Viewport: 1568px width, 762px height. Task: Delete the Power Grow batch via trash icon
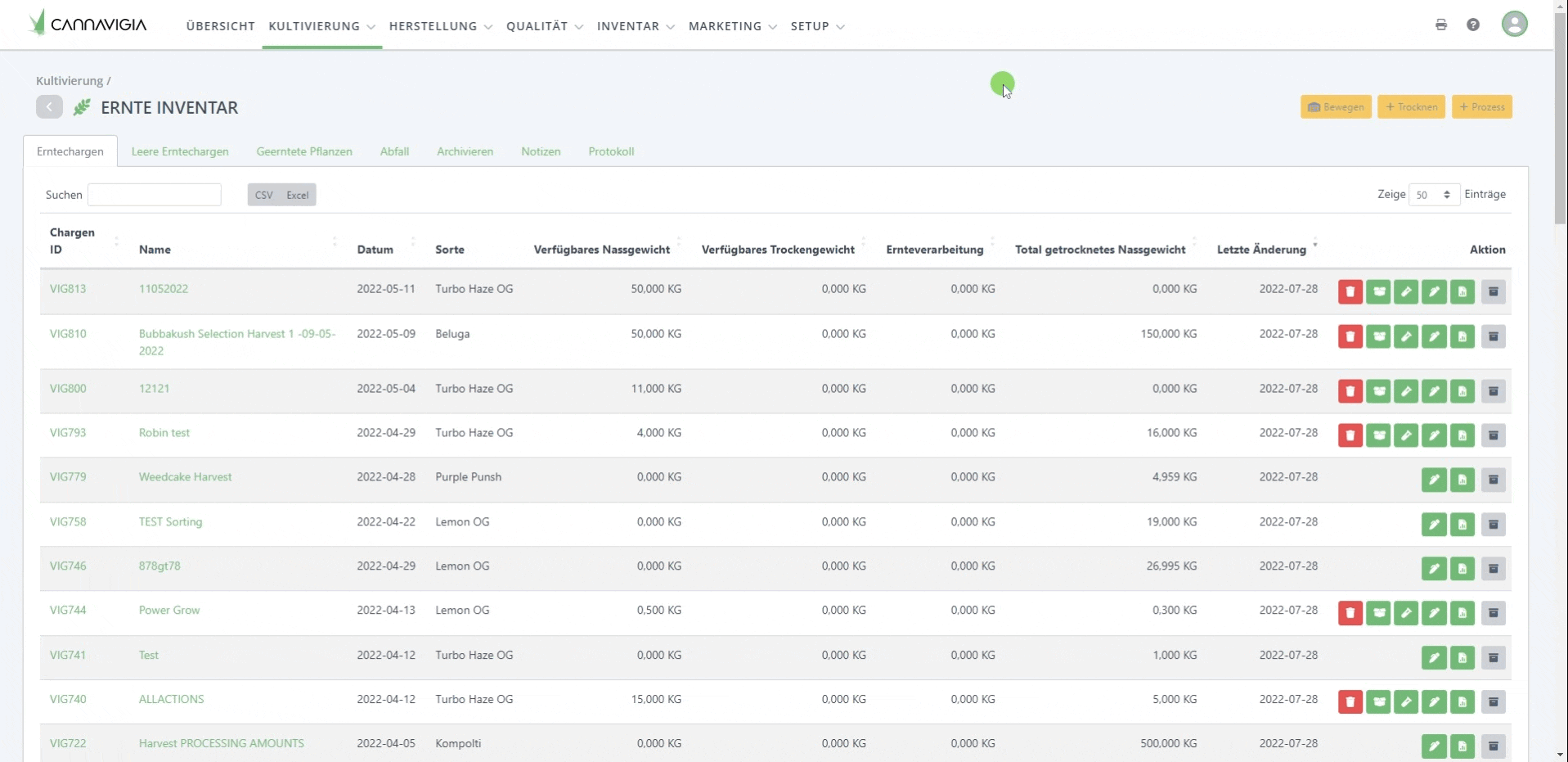1350,613
